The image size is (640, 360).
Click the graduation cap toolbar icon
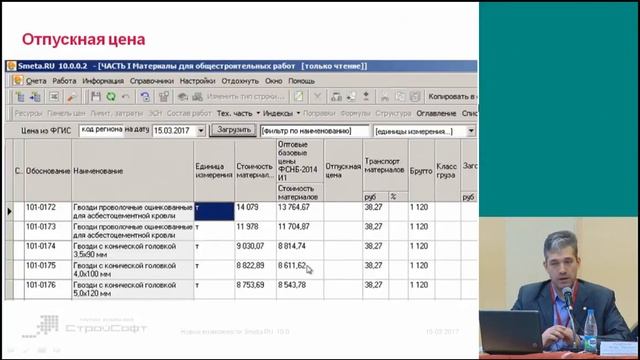pyautogui.click(x=182, y=97)
